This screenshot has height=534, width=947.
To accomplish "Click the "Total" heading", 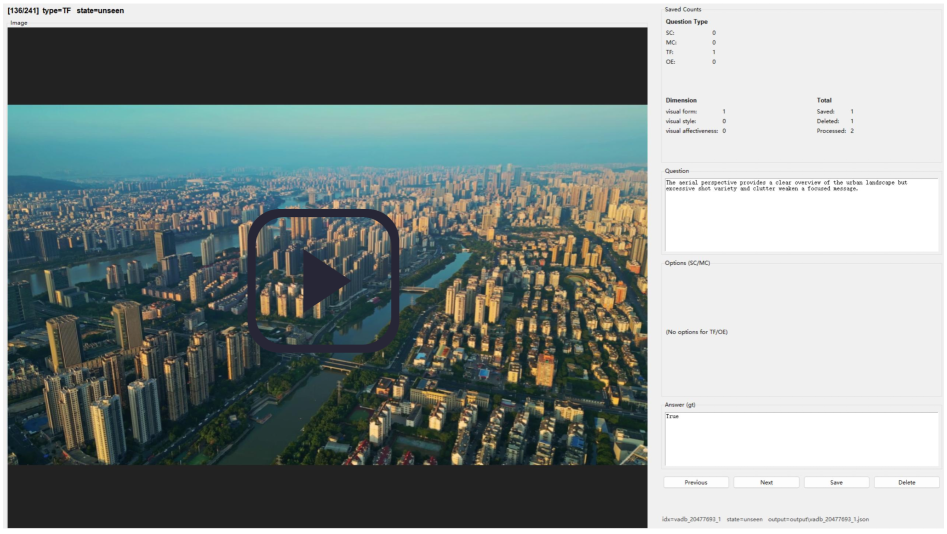I will tap(824, 100).
